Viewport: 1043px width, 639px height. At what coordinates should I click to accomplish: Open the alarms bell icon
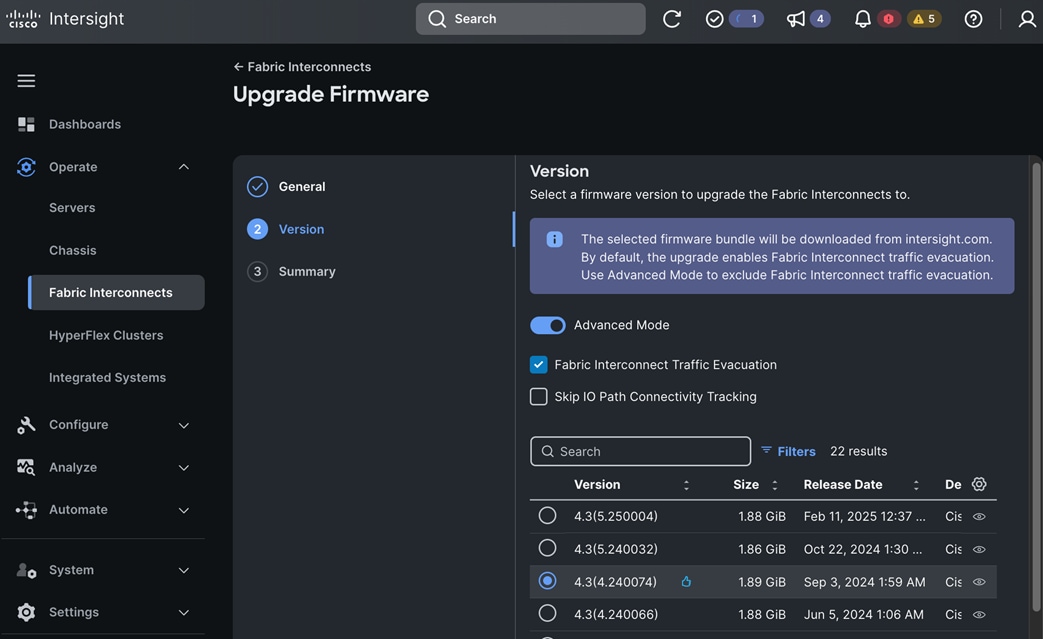pos(862,19)
